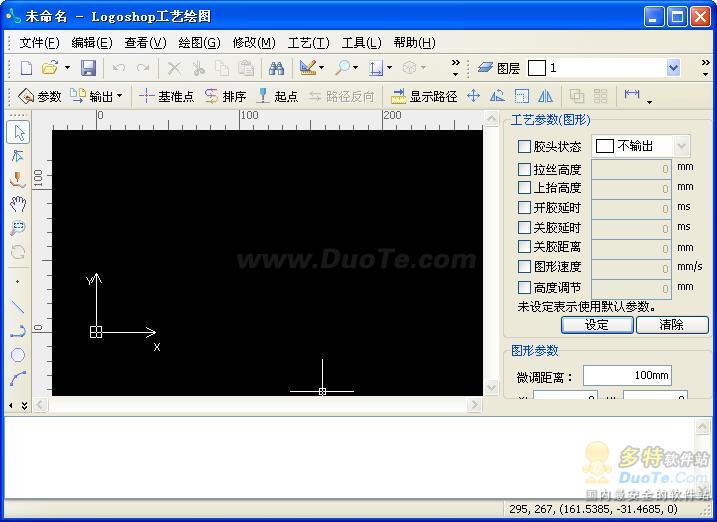
Task: Click the Save disk icon
Action: pyautogui.click(x=88, y=68)
